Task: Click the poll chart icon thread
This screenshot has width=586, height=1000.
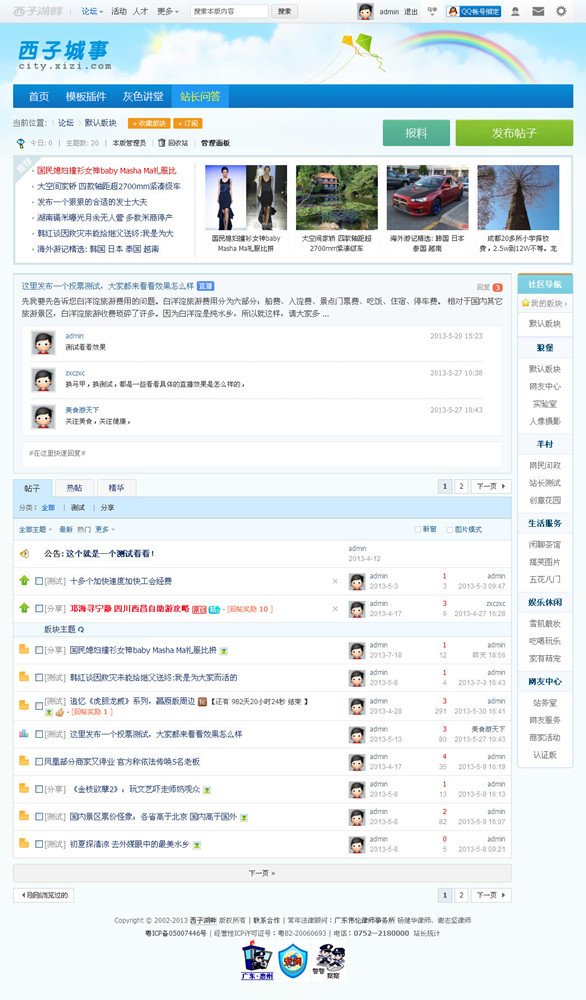Action: pos(24,733)
